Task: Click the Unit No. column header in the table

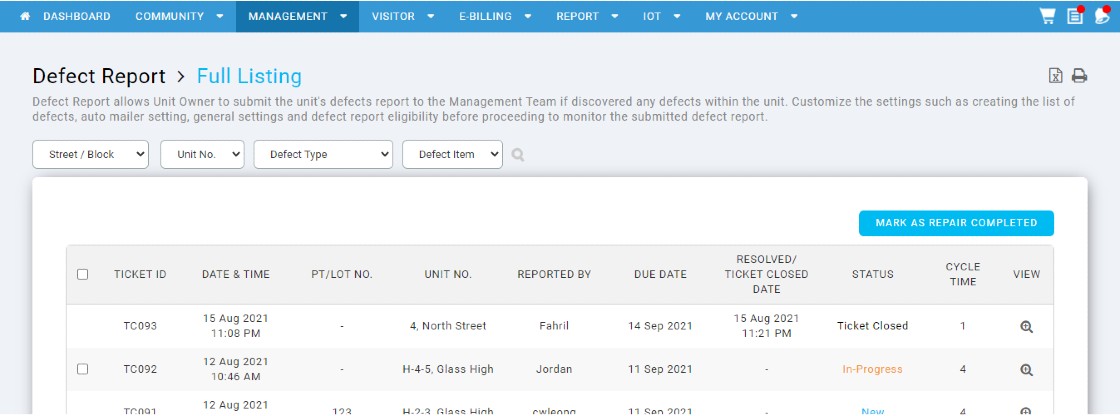Action: pyautogui.click(x=448, y=274)
